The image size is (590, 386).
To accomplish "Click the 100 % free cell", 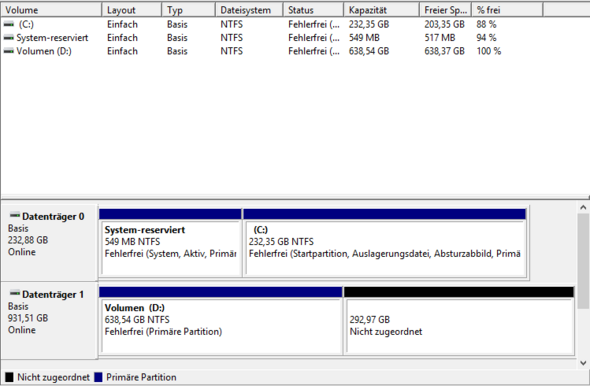I will [x=489, y=51].
